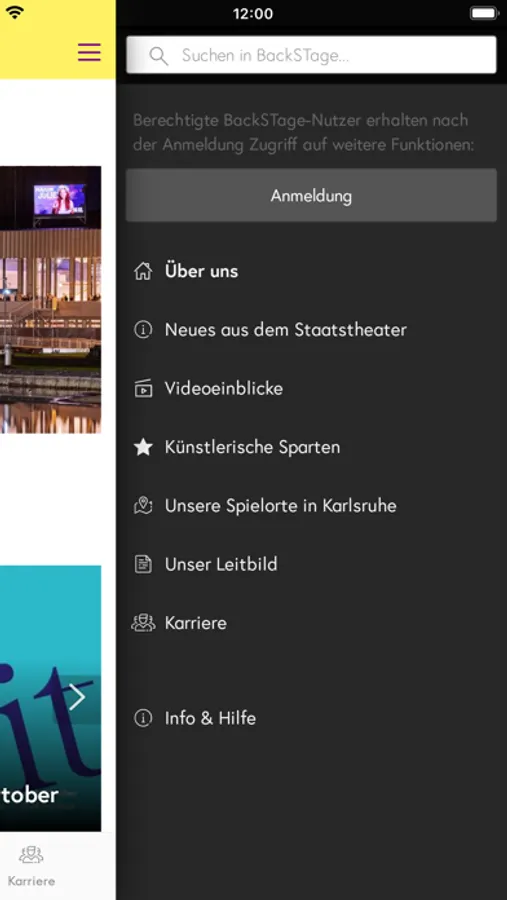Screen dimensions: 507x900
Task: Tap the Karriere tab icon in bottom bar
Action: pyautogui.click(x=31, y=855)
